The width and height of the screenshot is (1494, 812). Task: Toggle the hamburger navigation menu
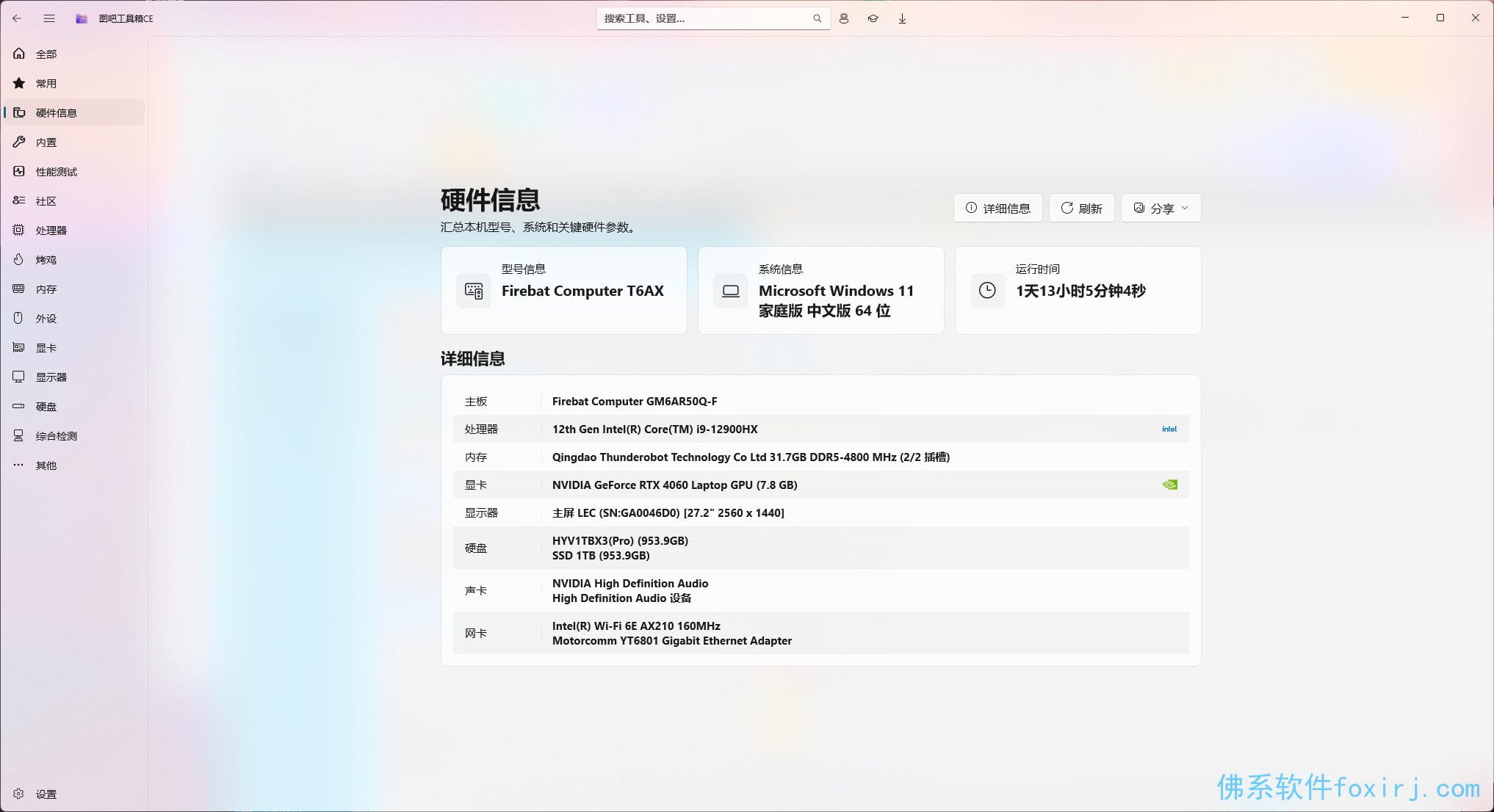(x=49, y=18)
